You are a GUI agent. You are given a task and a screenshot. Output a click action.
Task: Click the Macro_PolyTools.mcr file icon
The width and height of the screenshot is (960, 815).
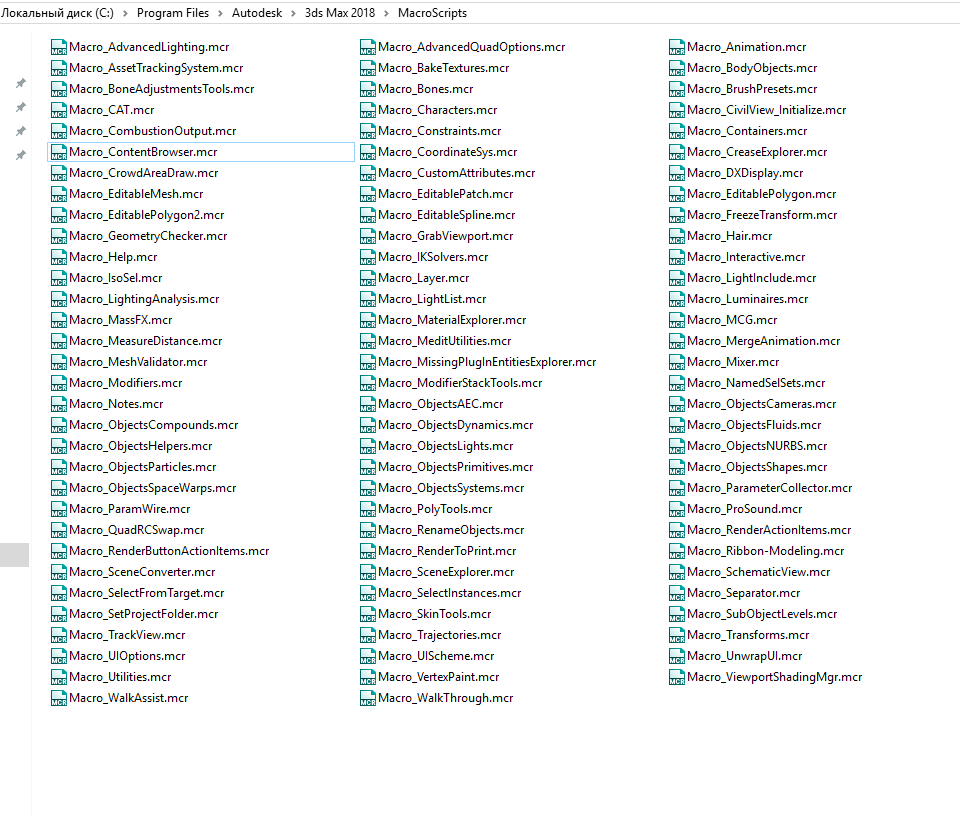[x=368, y=509]
